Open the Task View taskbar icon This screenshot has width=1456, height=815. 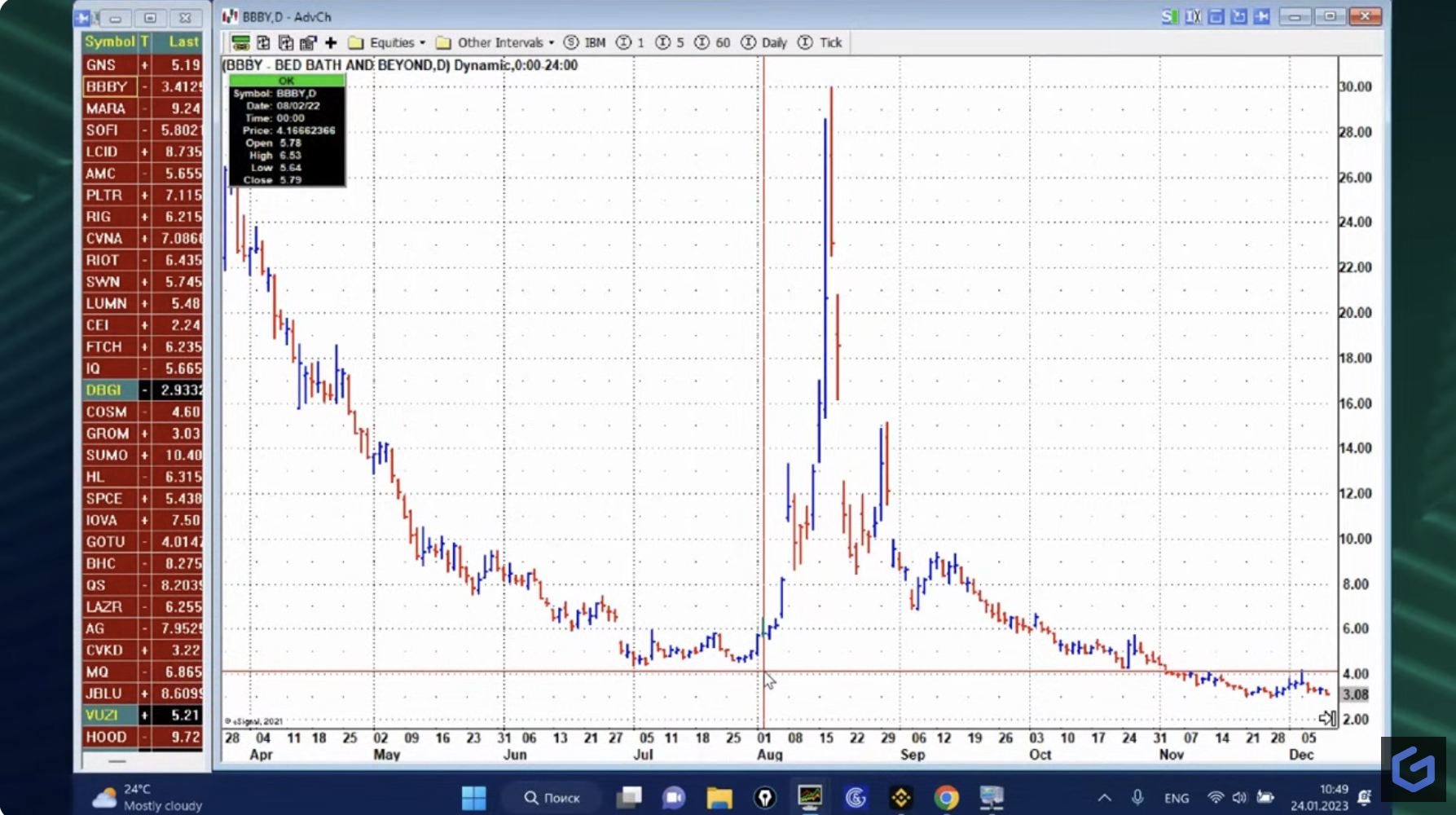click(629, 797)
